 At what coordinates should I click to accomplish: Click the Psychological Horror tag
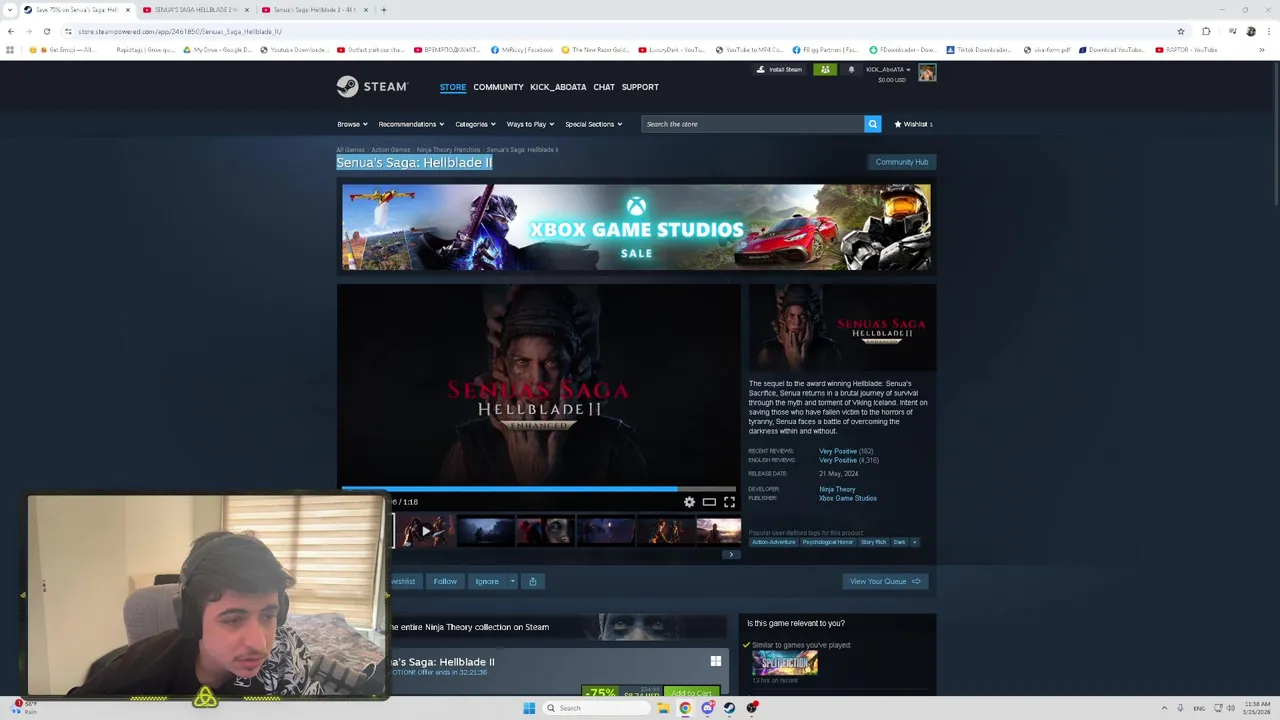pyautogui.click(x=828, y=542)
